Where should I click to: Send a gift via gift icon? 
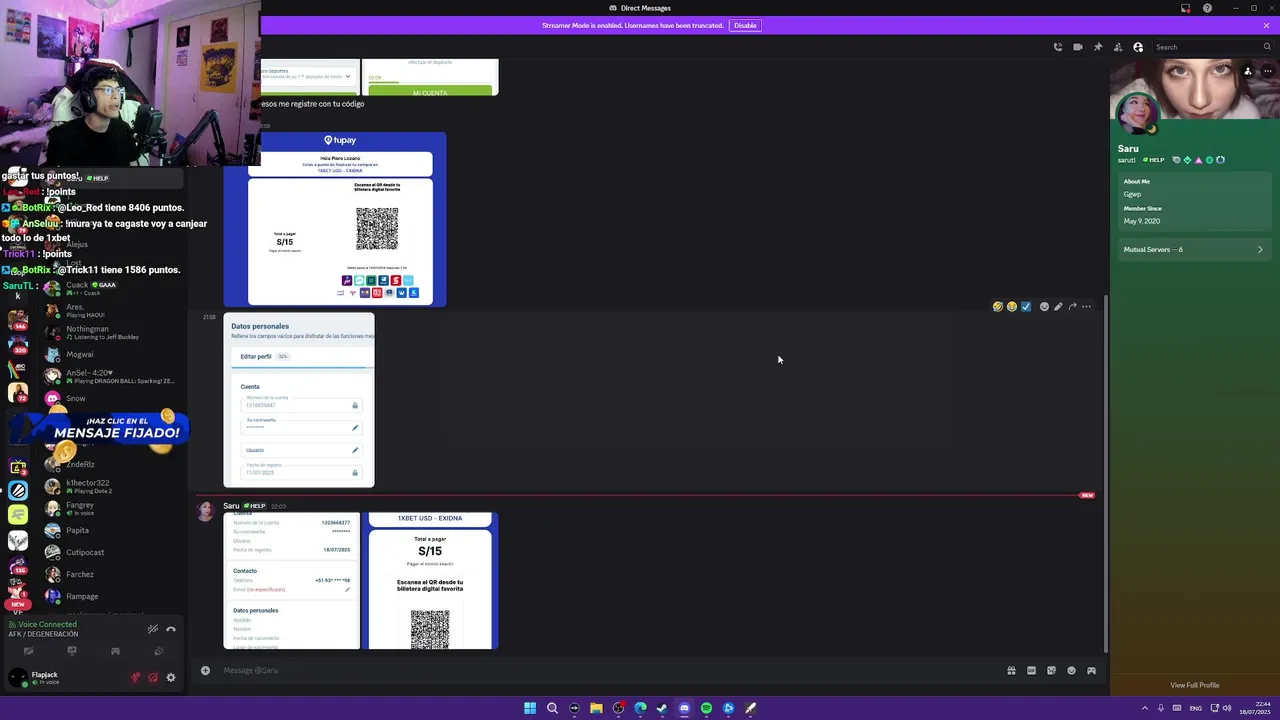[x=1011, y=670]
